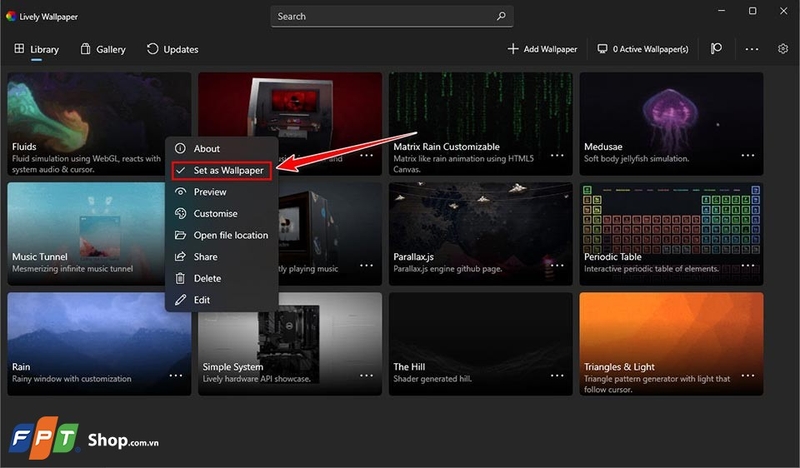Select The Hill wallpaper tile
This screenshot has width=800, height=468.
tap(481, 343)
